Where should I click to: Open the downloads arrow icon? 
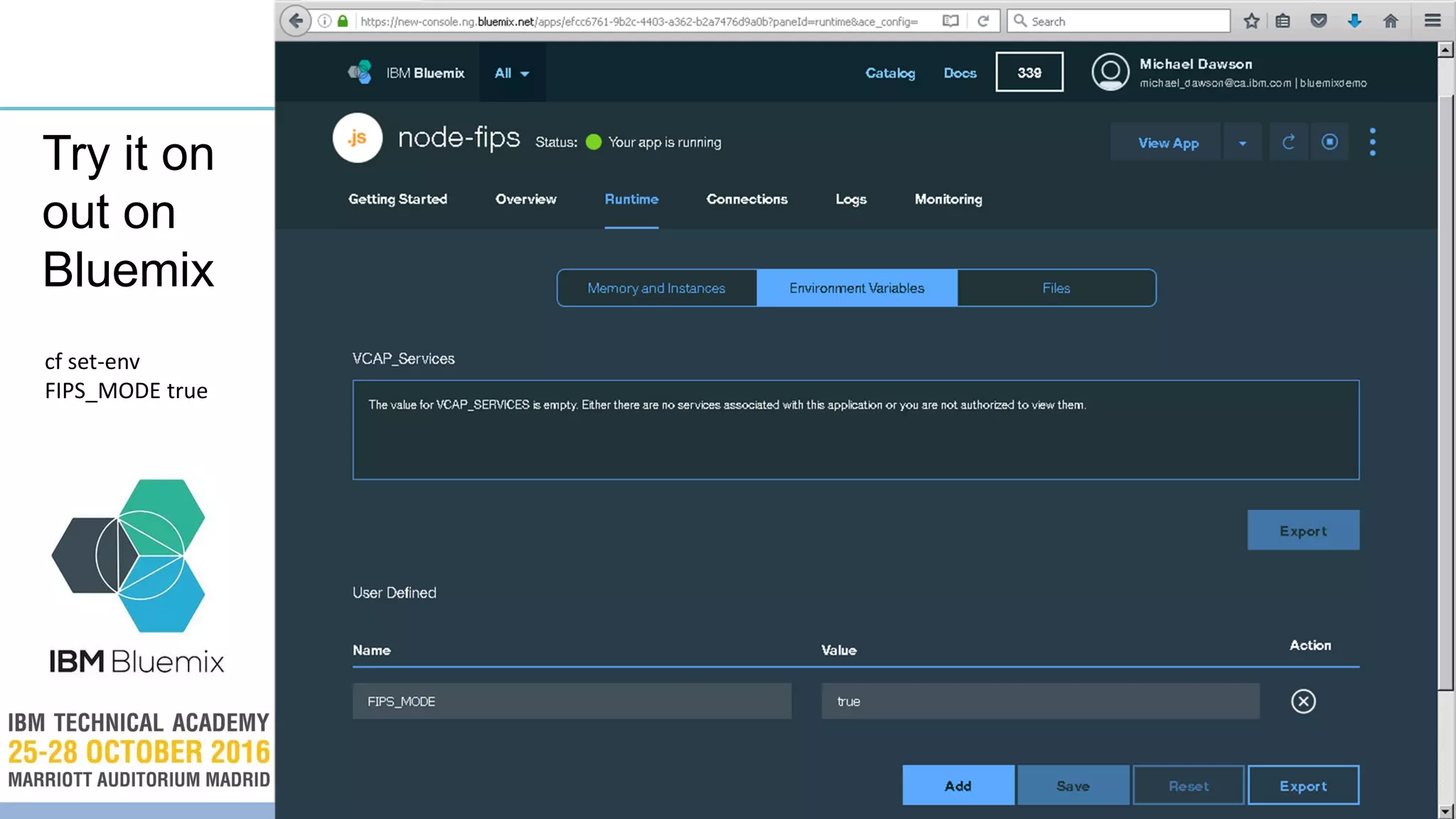click(x=1354, y=21)
